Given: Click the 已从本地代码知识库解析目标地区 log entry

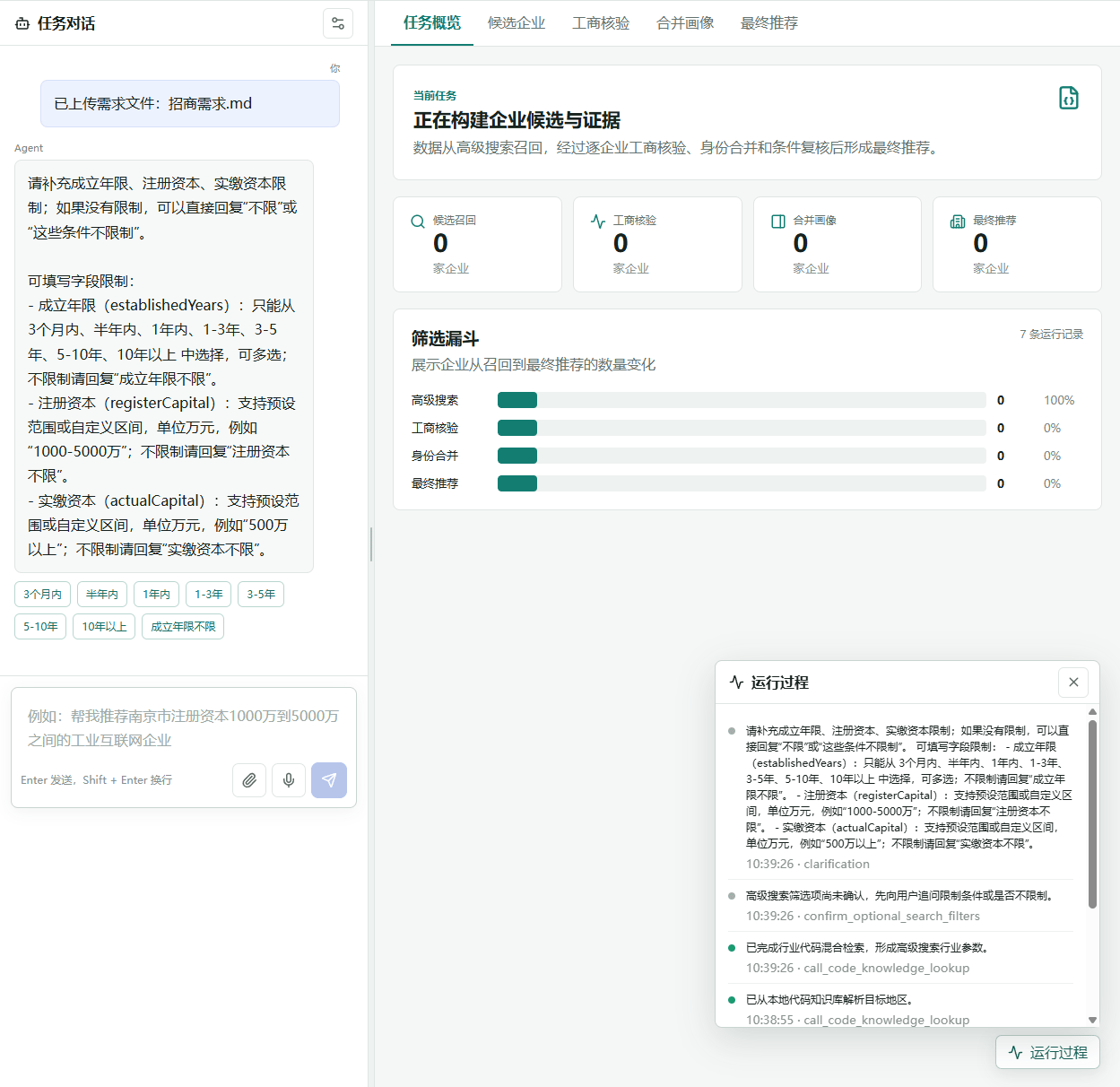Looking at the screenshot, I should point(899,1008).
